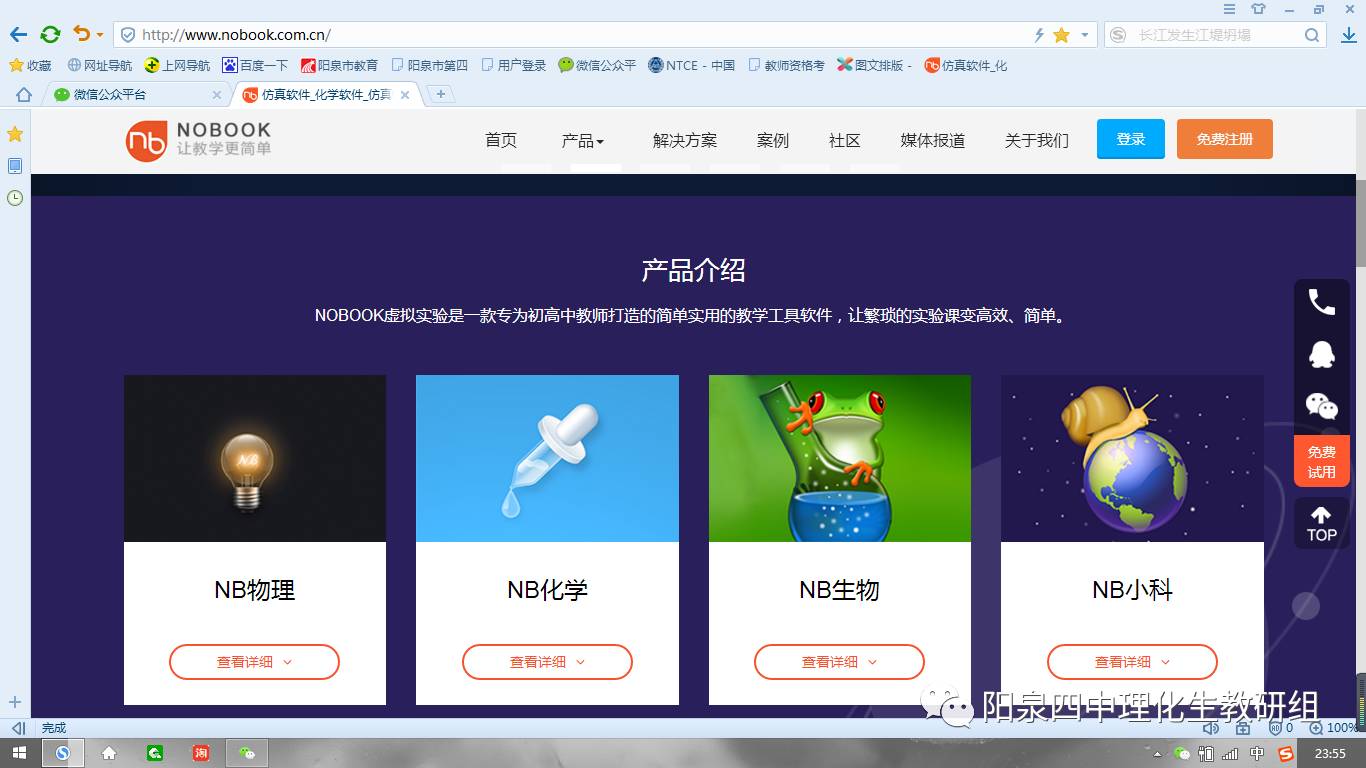Click the NB物理 light bulb image
Viewport: 1366px width, 768px height.
coord(255,459)
